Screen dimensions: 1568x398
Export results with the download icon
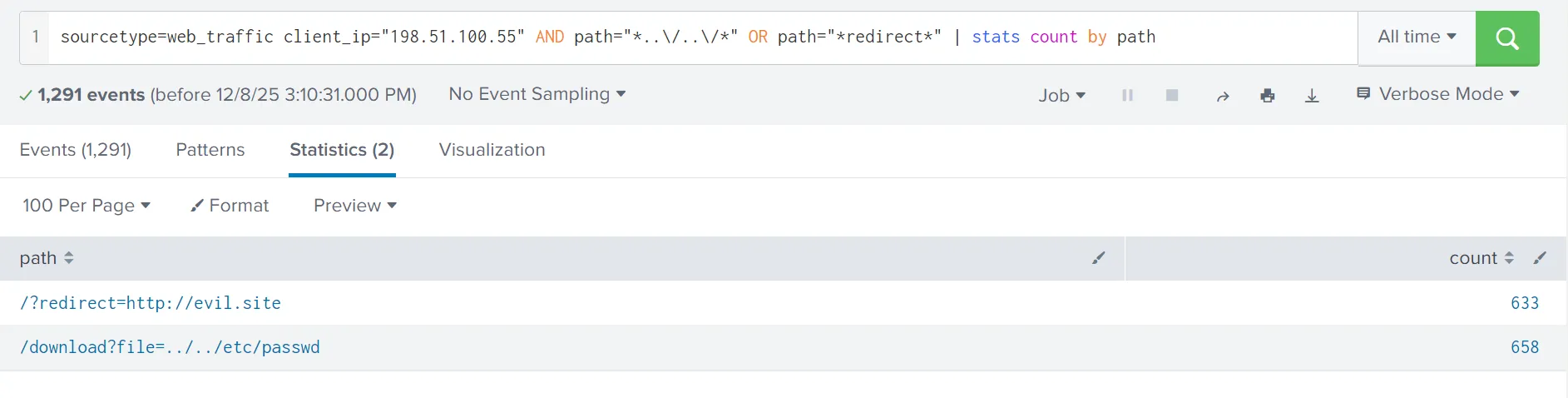[x=1312, y=96]
